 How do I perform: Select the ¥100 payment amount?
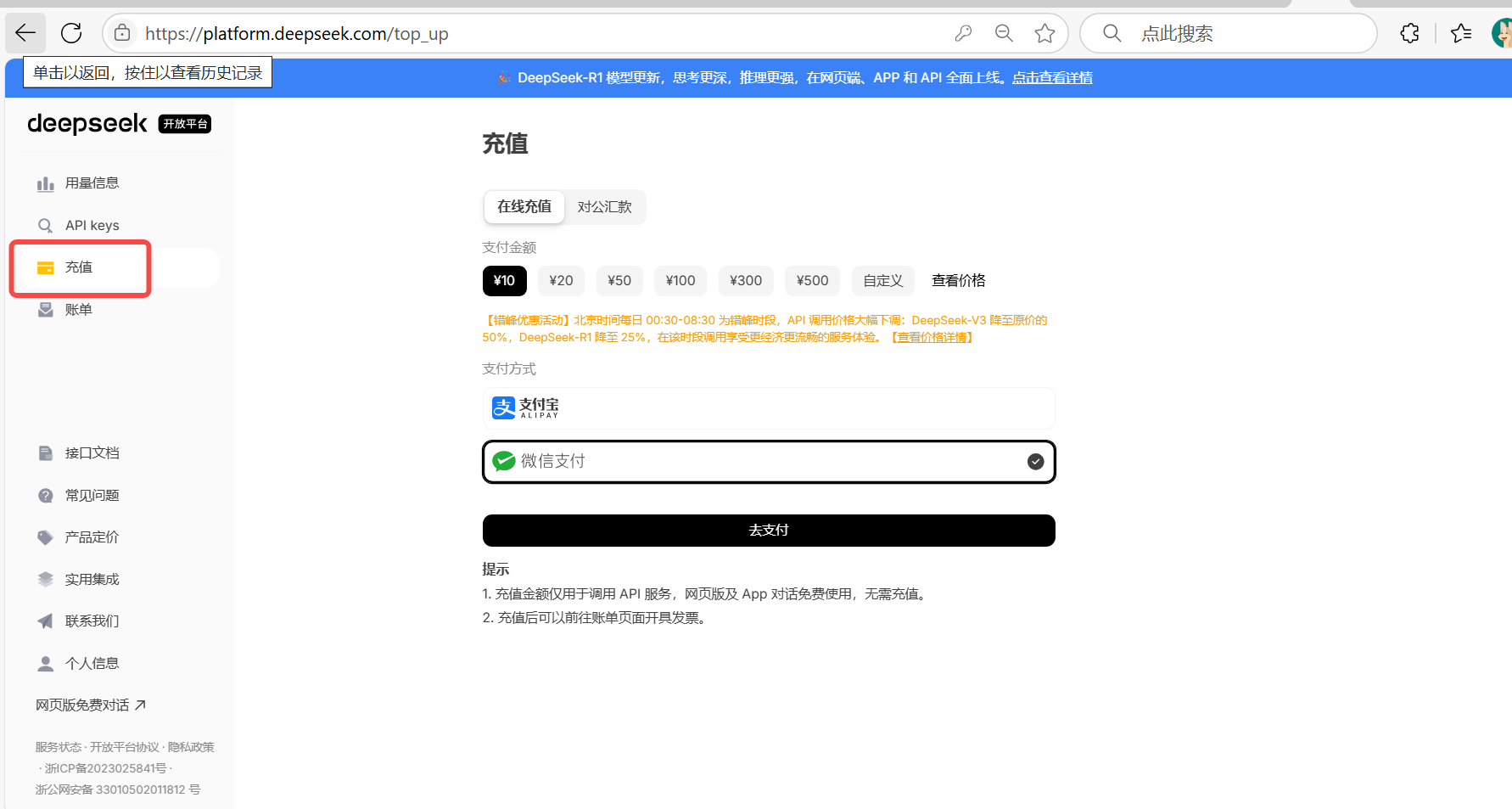(680, 281)
